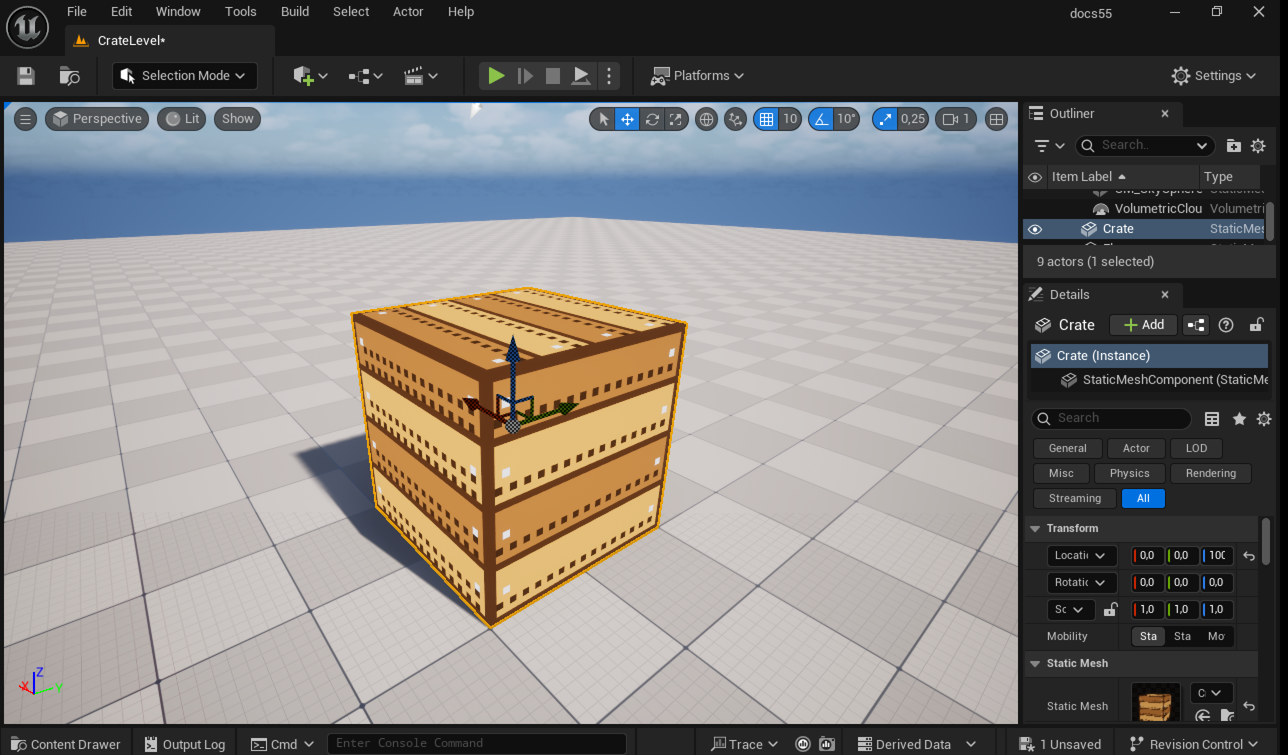Click the Static Mesh crate thumbnail

(x=1156, y=702)
